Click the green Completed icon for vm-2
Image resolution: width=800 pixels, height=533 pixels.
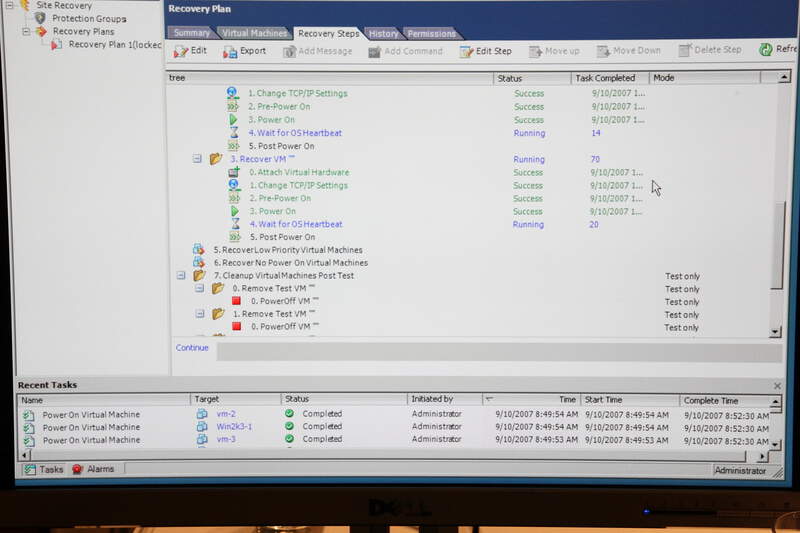289,414
